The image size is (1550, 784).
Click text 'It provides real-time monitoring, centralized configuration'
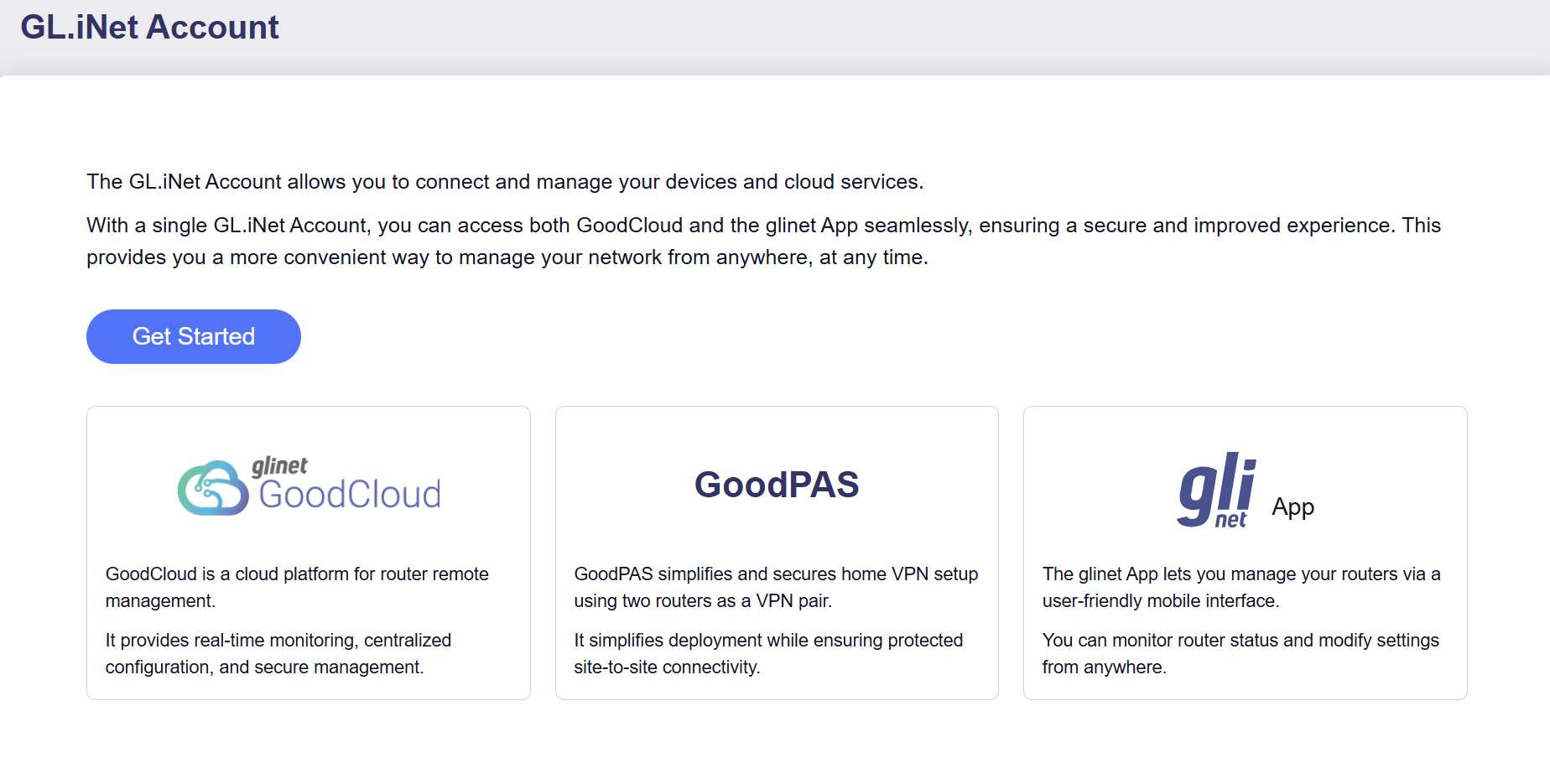(x=278, y=653)
